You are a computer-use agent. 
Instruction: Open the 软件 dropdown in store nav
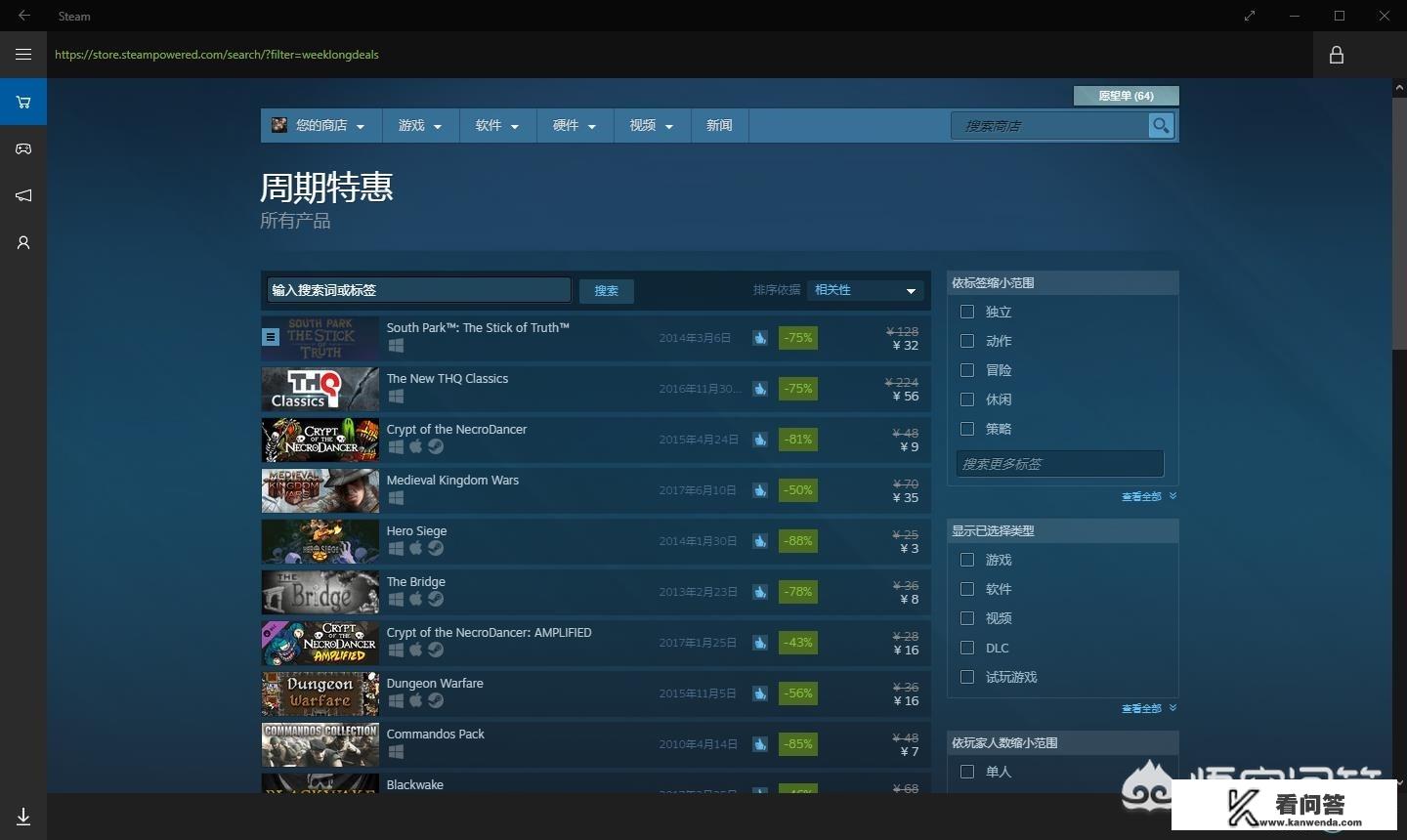[x=497, y=125]
